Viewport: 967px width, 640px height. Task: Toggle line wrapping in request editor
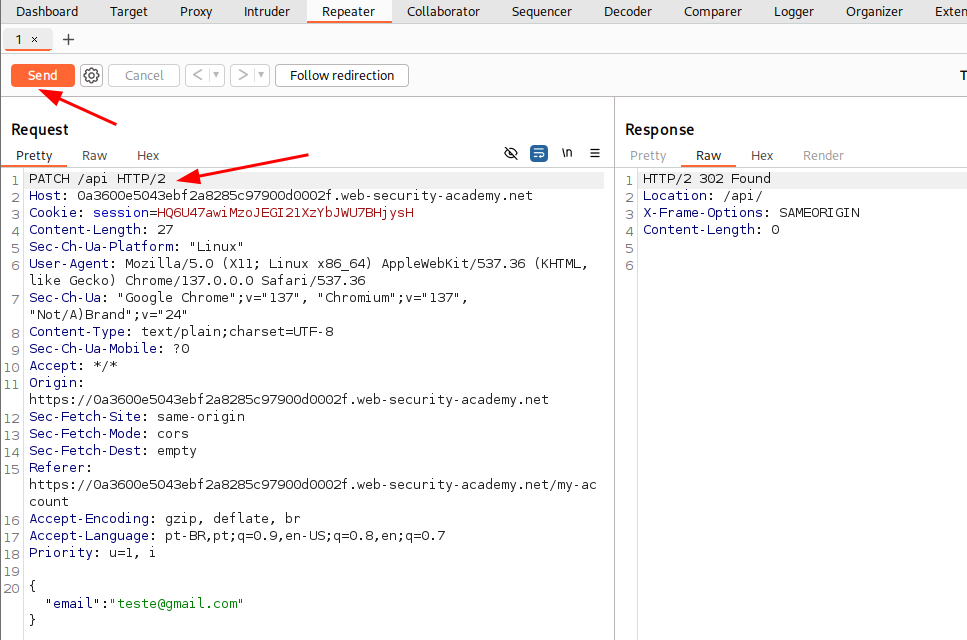(x=539, y=153)
